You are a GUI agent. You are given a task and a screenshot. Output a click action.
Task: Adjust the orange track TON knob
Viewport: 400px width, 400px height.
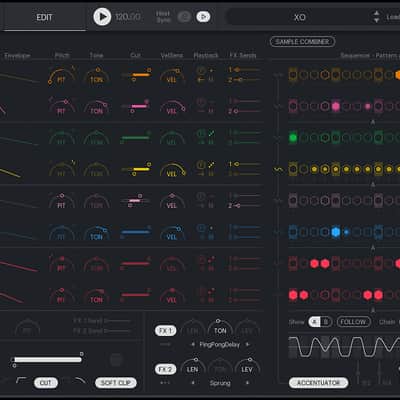pos(97,77)
